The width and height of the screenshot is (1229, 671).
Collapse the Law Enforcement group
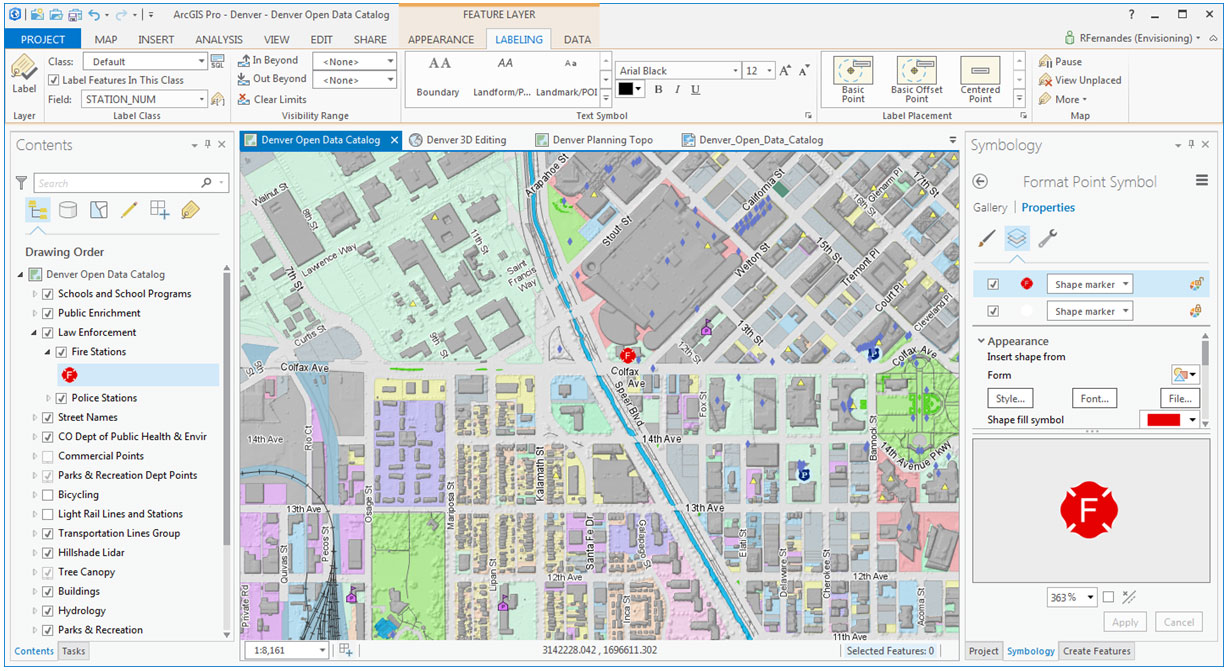pos(34,333)
